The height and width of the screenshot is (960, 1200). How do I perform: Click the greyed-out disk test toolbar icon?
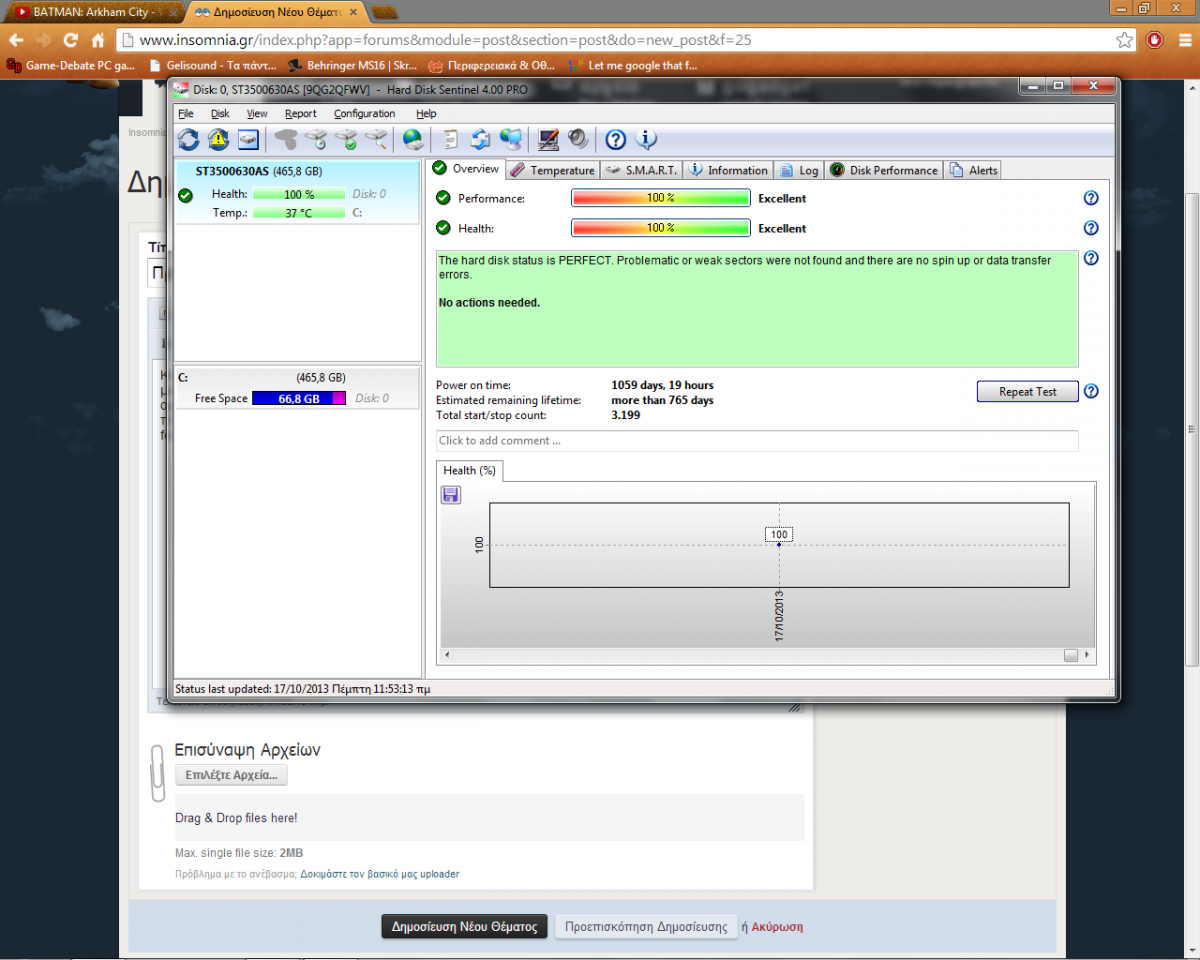coord(286,139)
